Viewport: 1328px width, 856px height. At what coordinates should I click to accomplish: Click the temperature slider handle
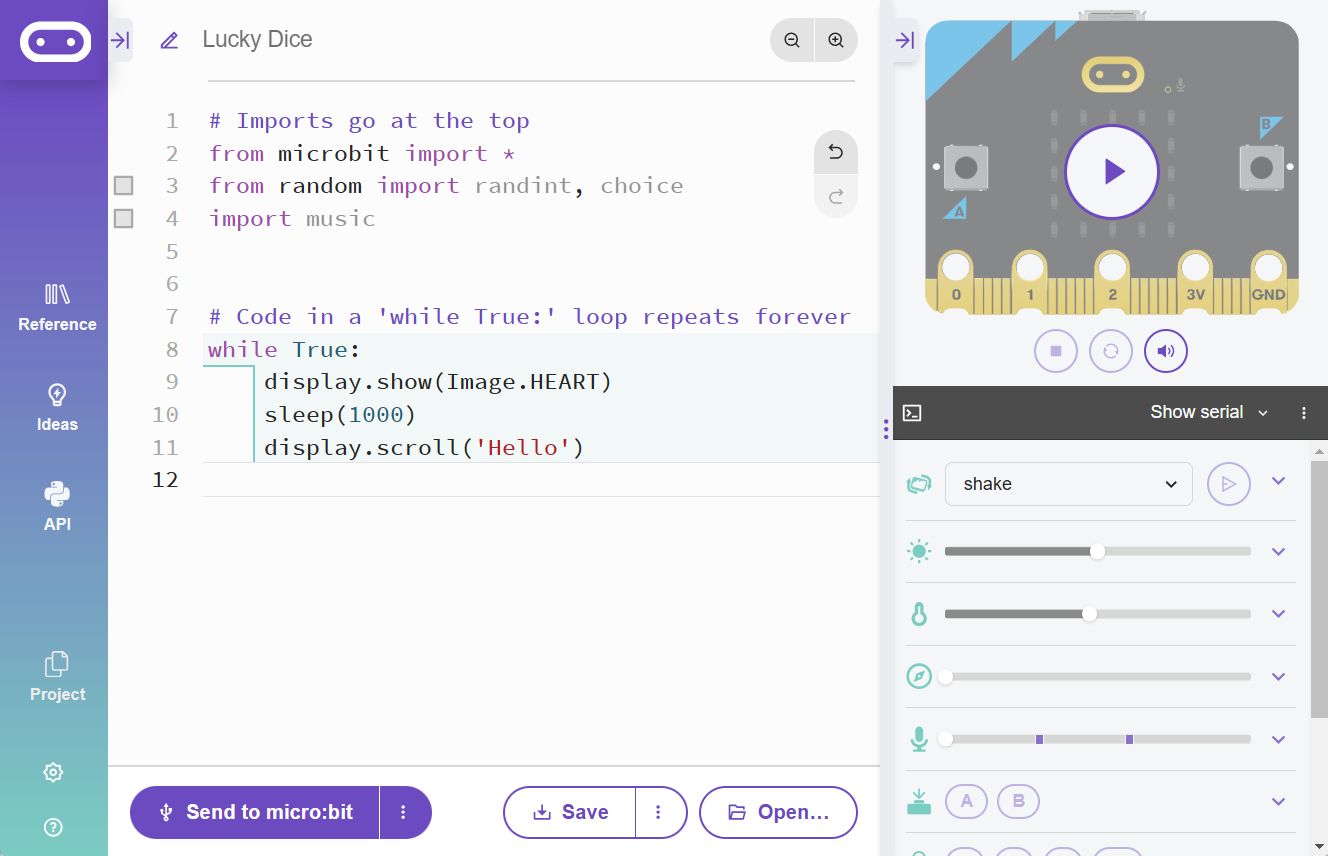1089,614
